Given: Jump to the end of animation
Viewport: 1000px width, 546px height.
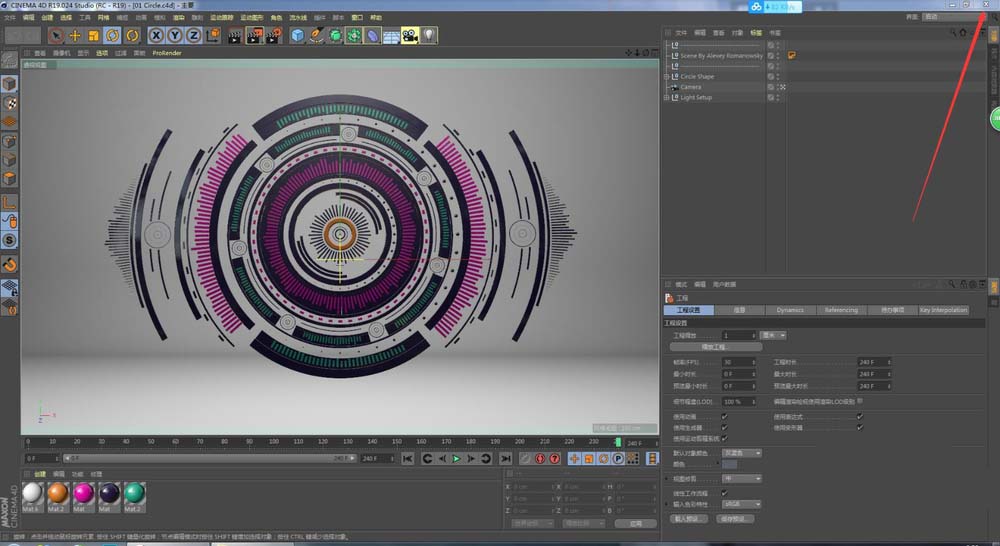Looking at the screenshot, I should 503,458.
